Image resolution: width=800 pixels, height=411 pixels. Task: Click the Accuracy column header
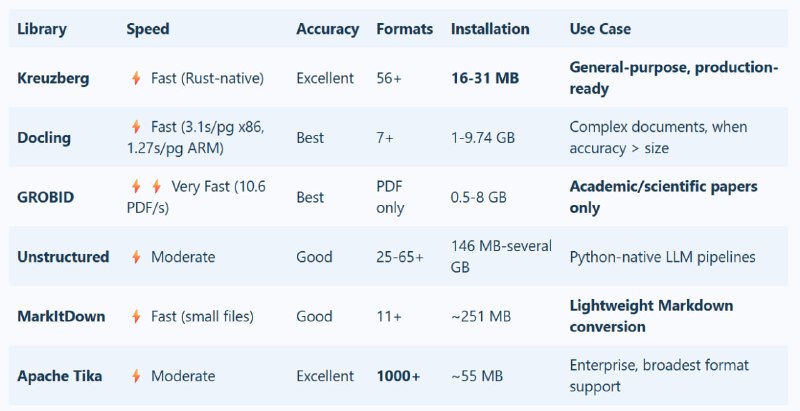[327, 29]
